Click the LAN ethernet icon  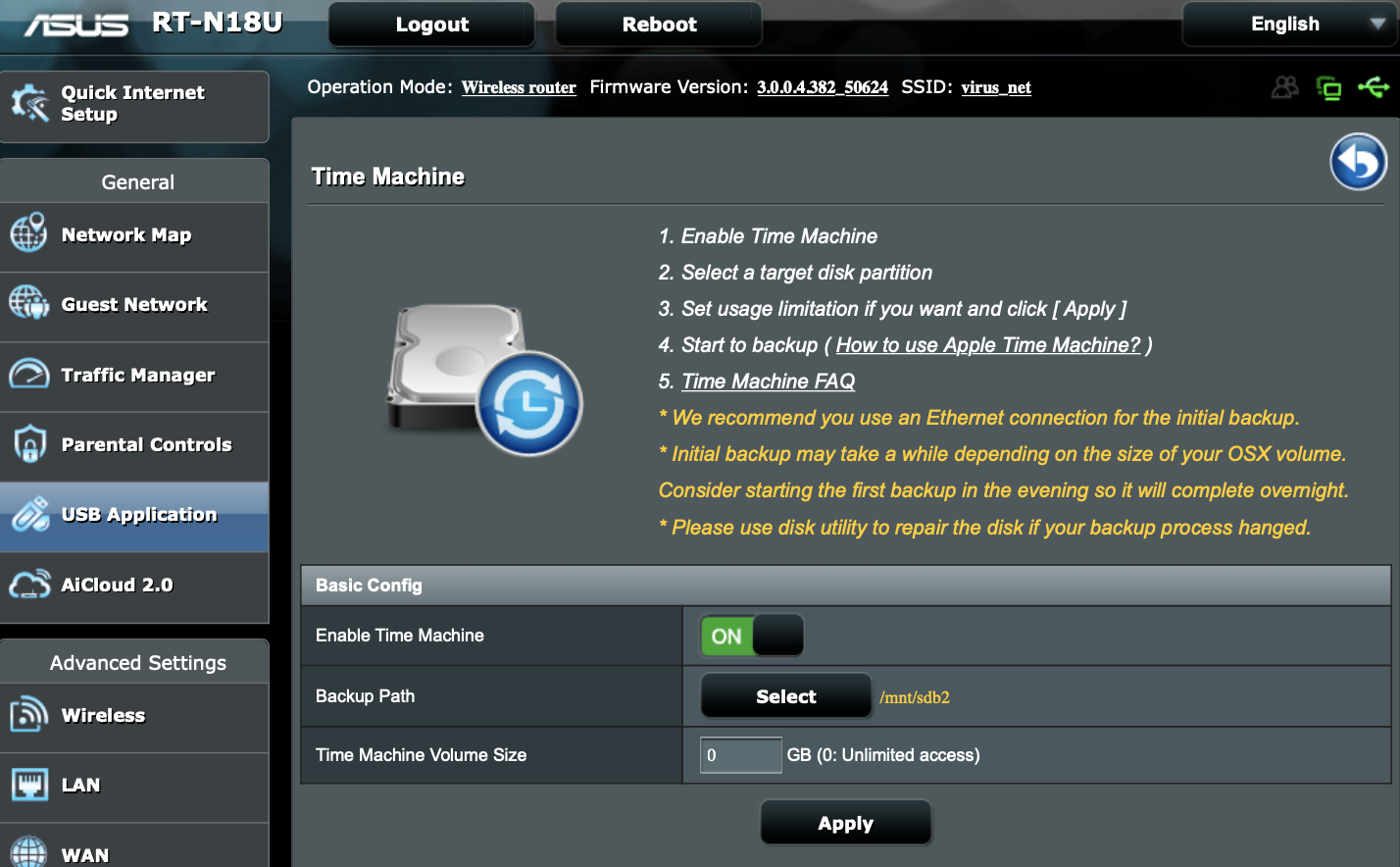(x=28, y=784)
